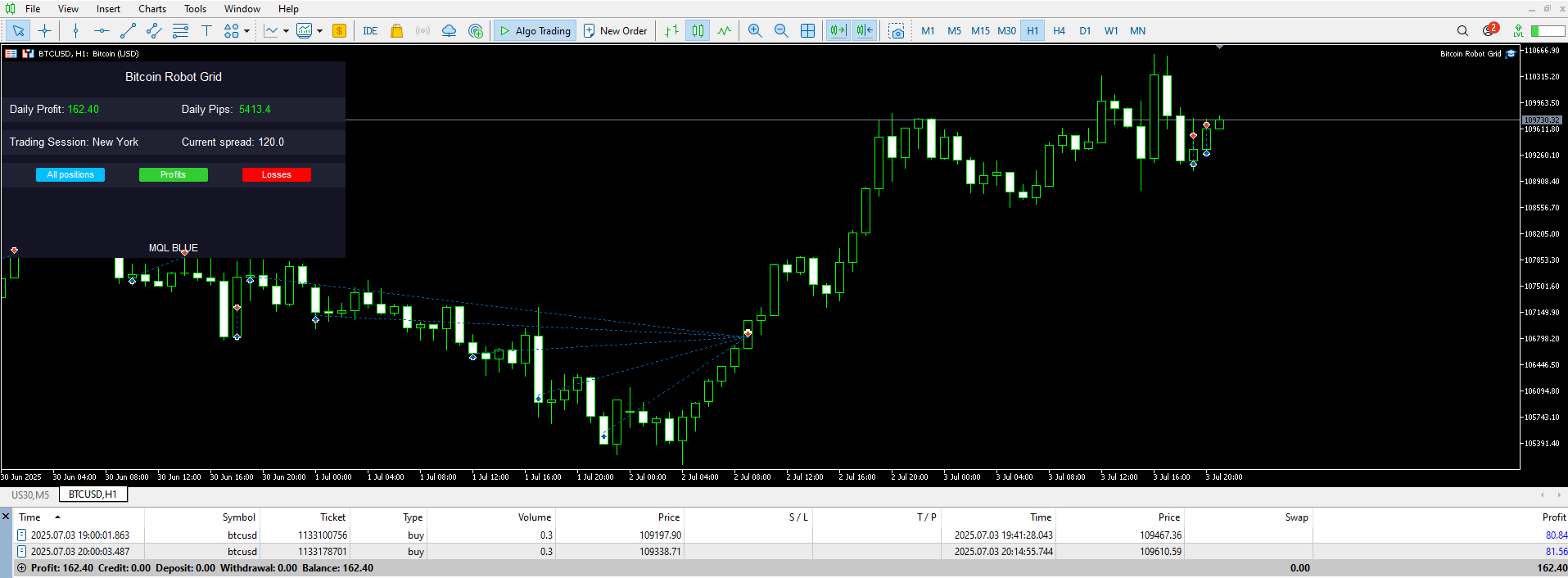Open the search magnifier
Image resolution: width=1568 pixels, height=578 pixels.
[1462, 31]
